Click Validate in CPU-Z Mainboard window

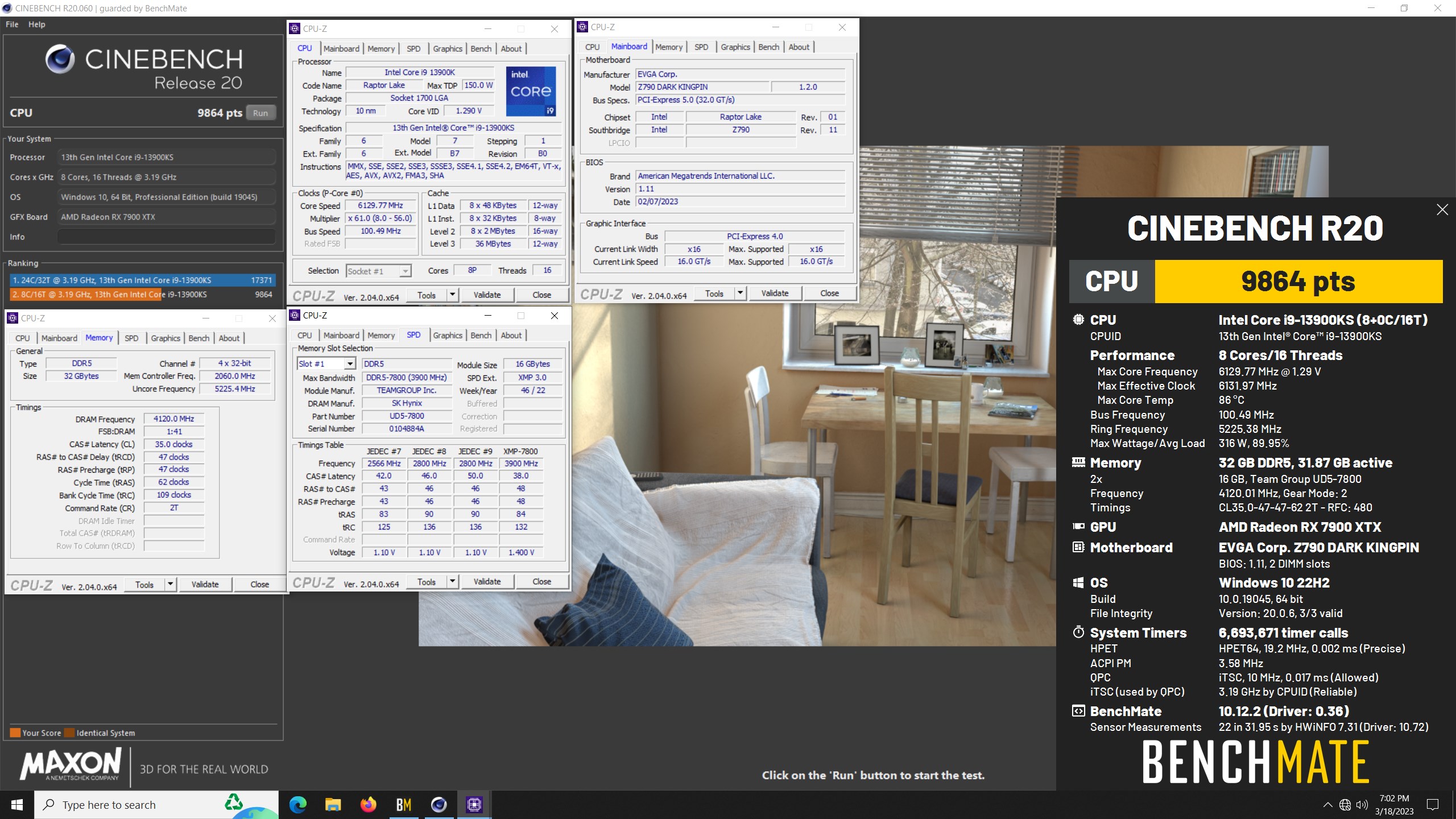point(775,293)
